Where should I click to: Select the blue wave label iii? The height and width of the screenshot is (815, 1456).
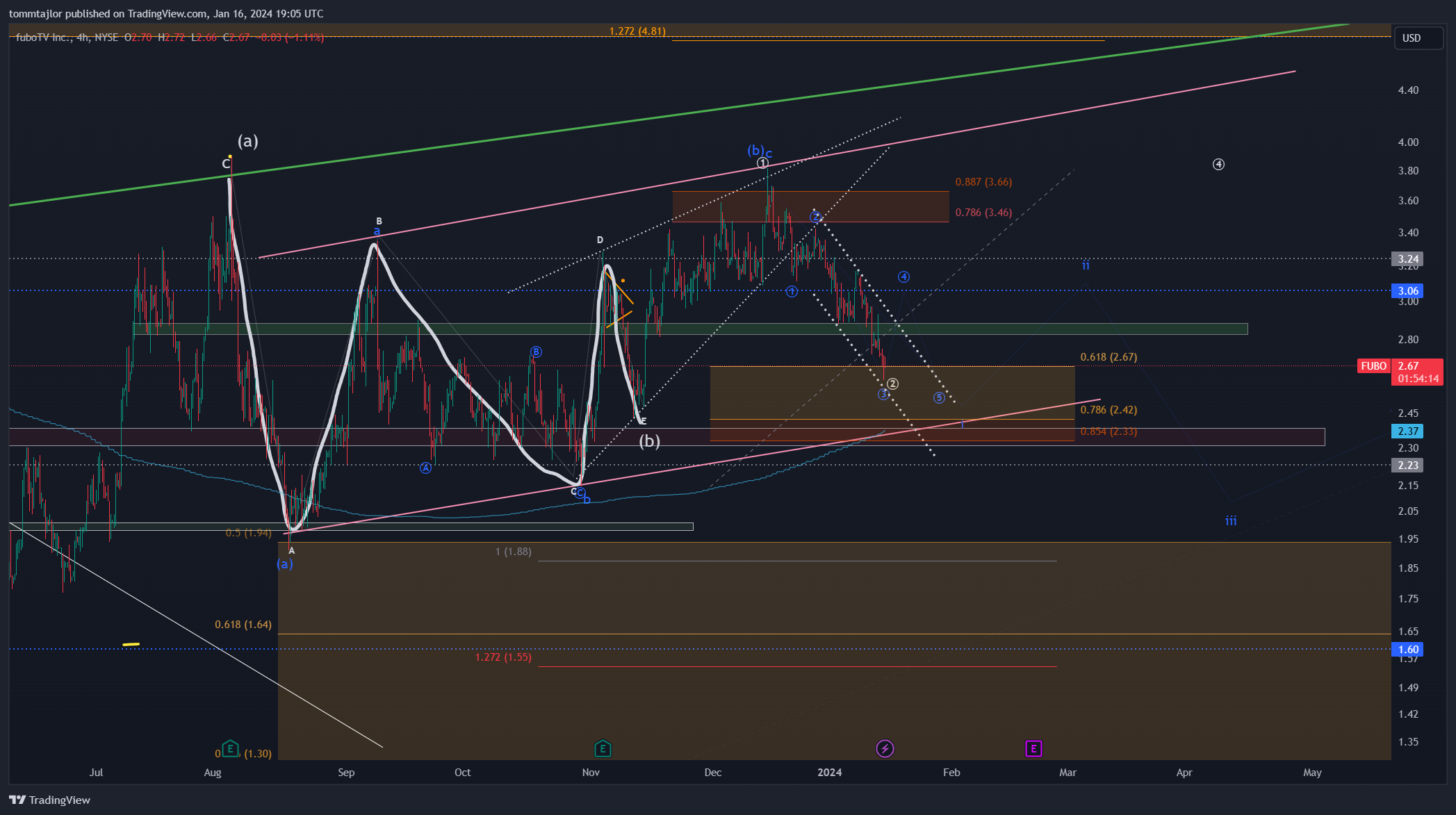(1231, 520)
